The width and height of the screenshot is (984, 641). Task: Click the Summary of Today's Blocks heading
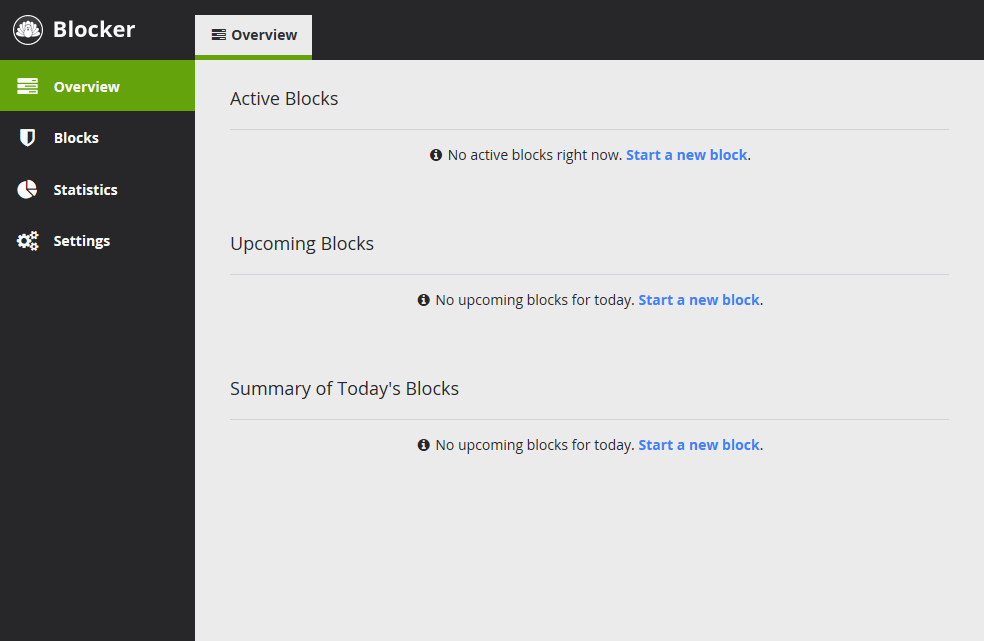click(344, 388)
